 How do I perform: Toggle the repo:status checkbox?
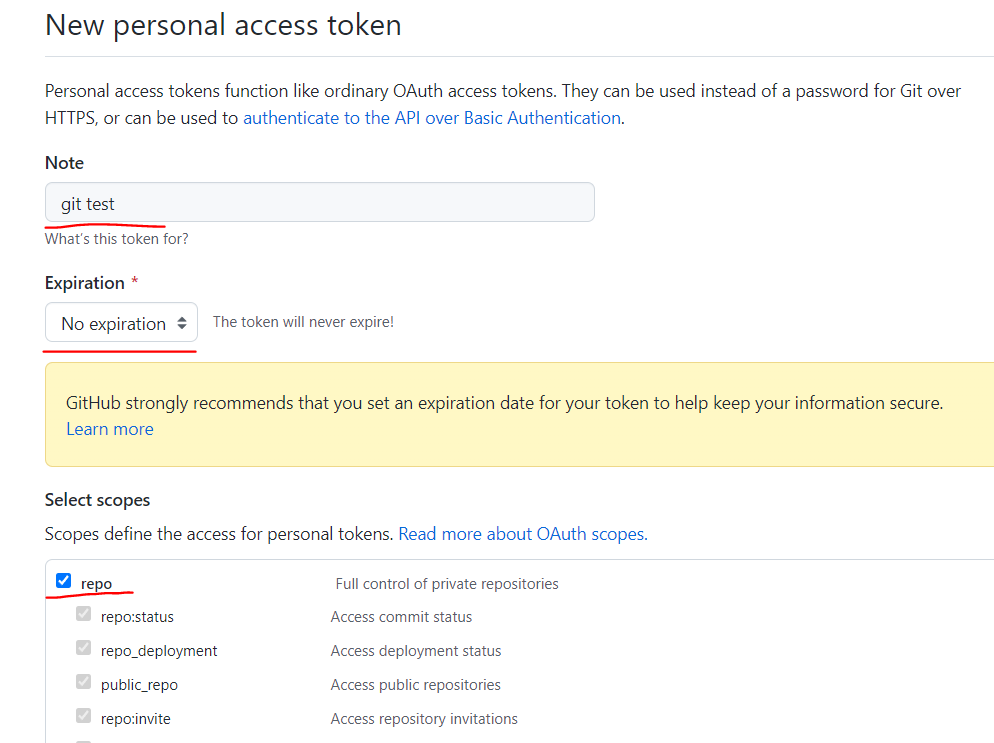pyautogui.click(x=83, y=614)
